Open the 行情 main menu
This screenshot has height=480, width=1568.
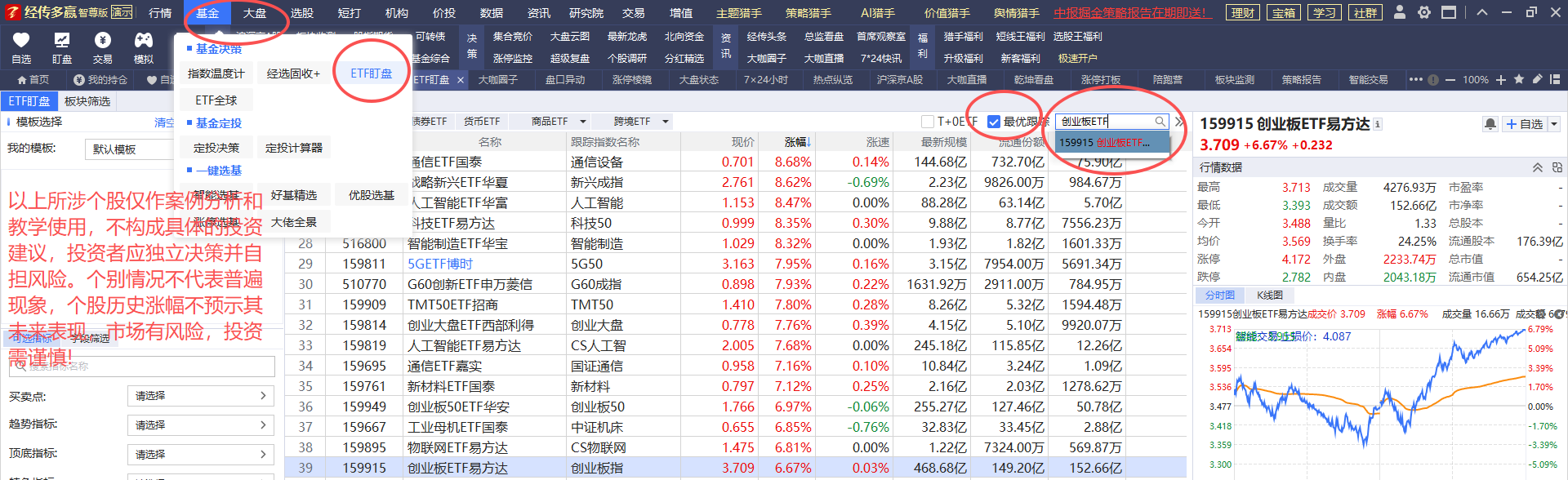[160, 13]
